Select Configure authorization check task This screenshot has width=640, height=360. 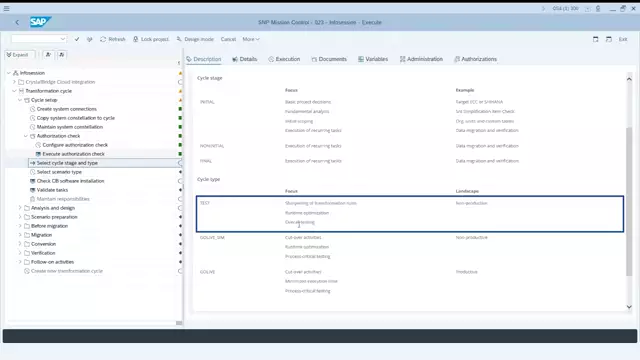(75, 145)
